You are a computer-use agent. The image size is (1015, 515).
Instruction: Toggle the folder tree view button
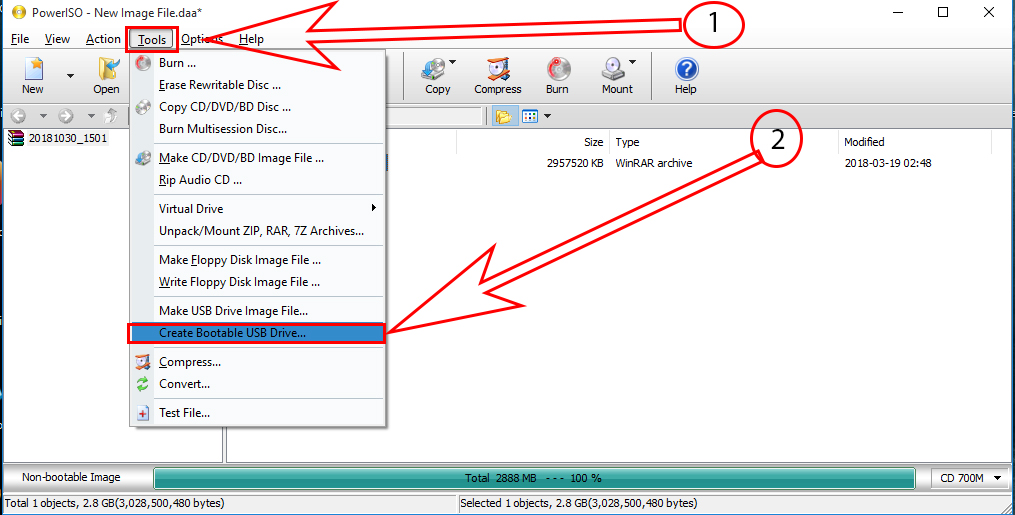pos(503,117)
